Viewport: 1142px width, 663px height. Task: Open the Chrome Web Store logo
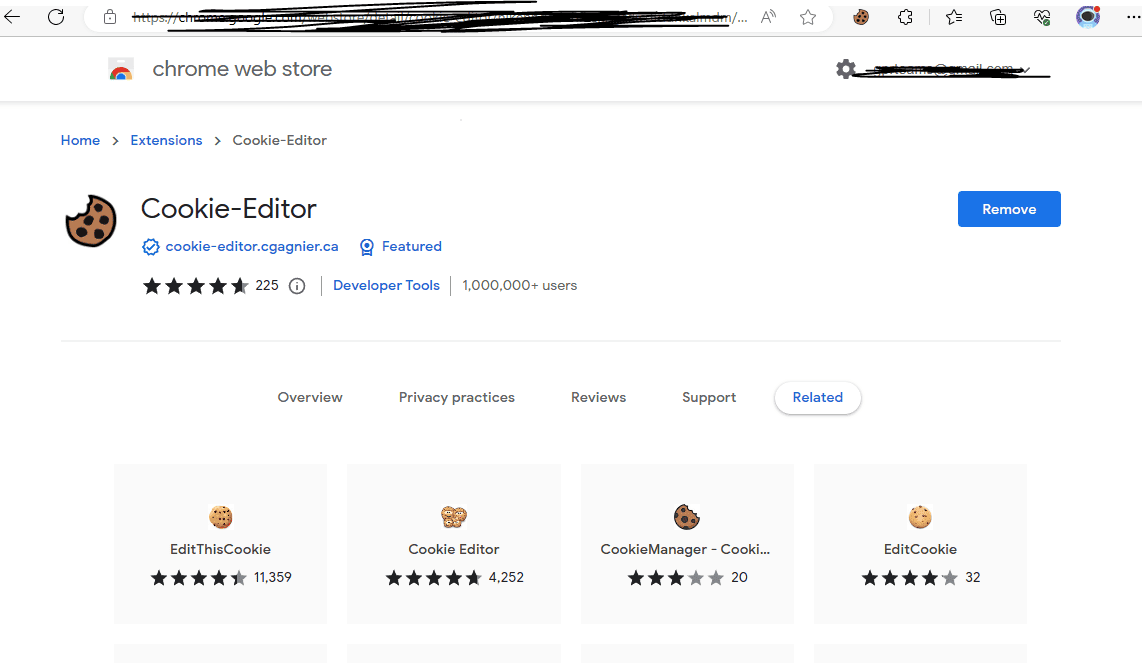[x=121, y=69]
